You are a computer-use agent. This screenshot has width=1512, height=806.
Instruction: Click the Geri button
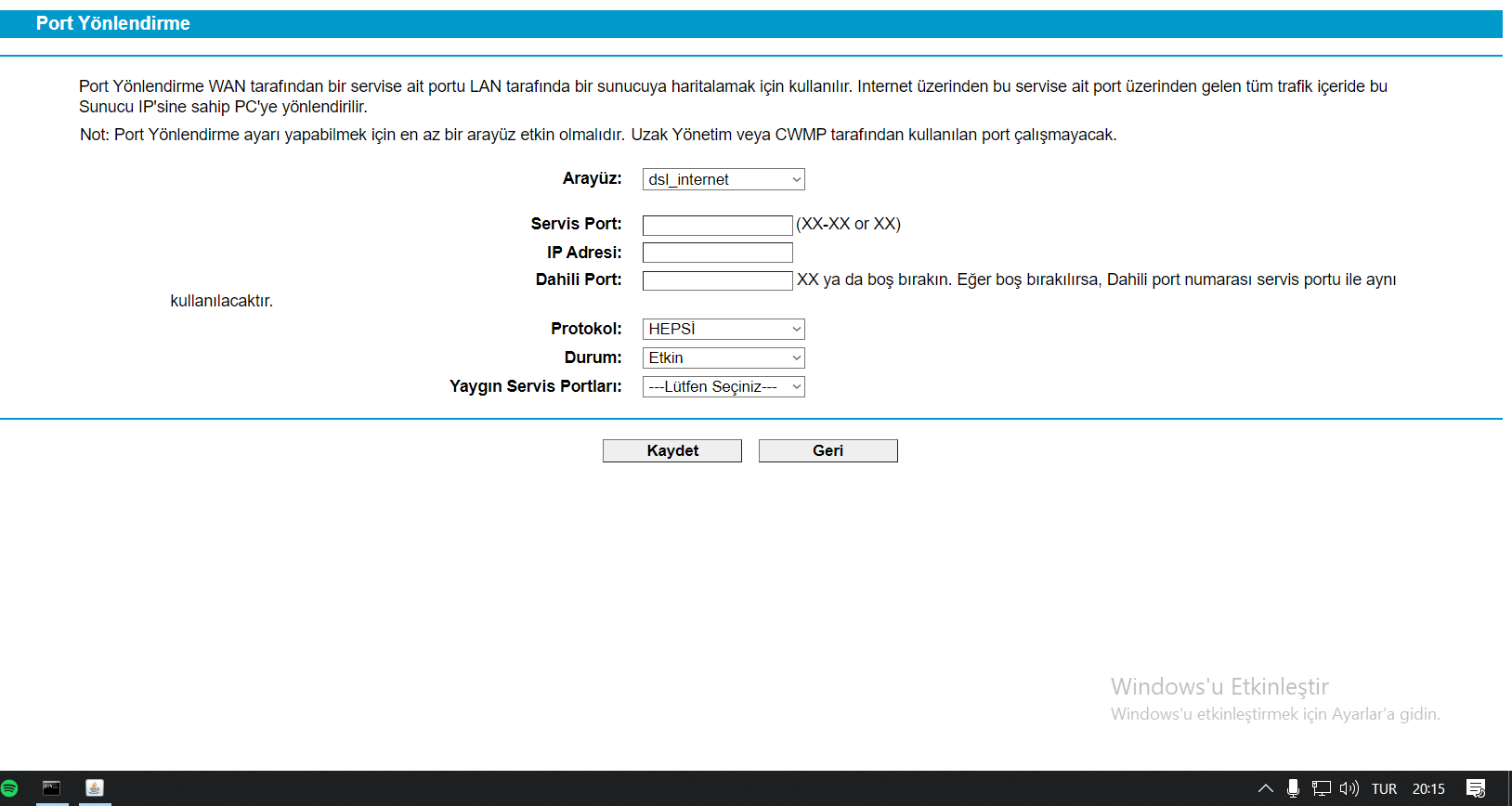click(828, 450)
